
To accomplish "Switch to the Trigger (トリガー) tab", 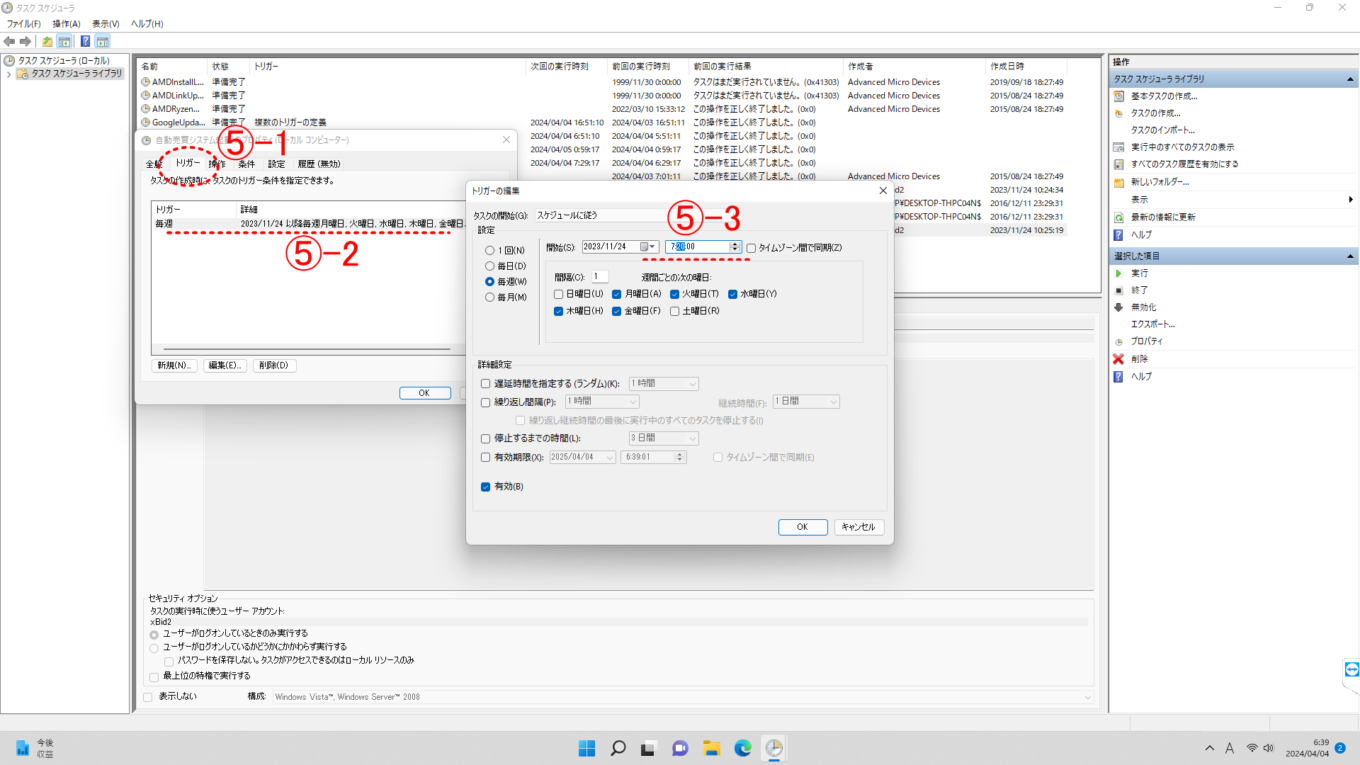I will pyautogui.click(x=187, y=163).
